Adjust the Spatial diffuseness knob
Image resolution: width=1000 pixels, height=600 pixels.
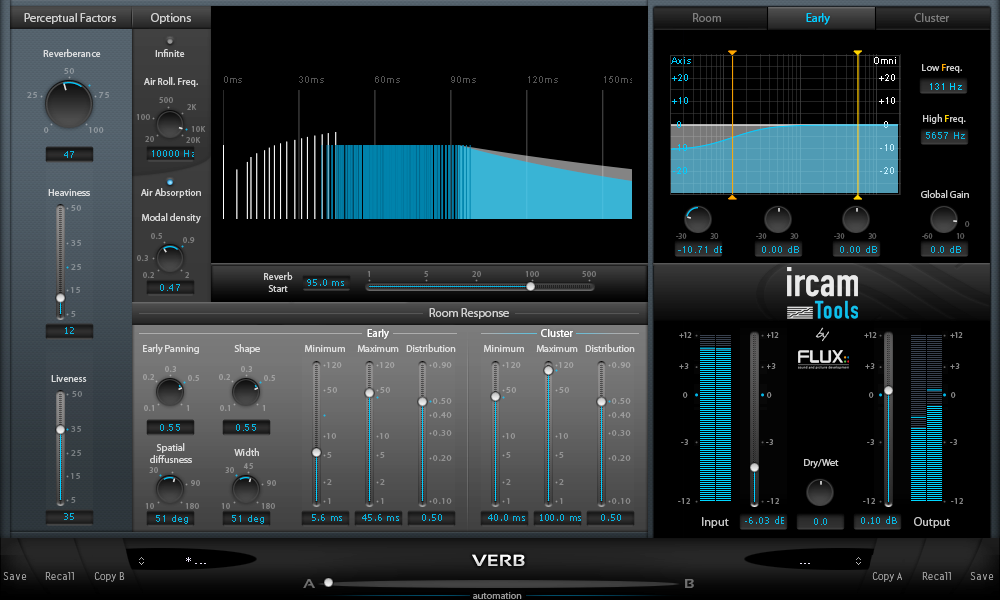coord(169,488)
